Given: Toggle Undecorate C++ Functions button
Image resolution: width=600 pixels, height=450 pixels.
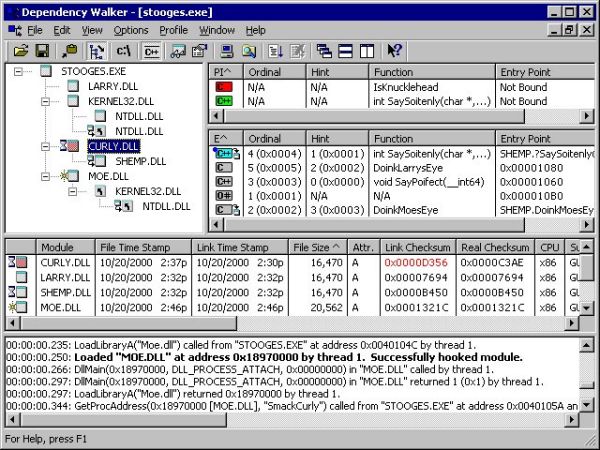Looking at the screenshot, I should tap(152, 50).
